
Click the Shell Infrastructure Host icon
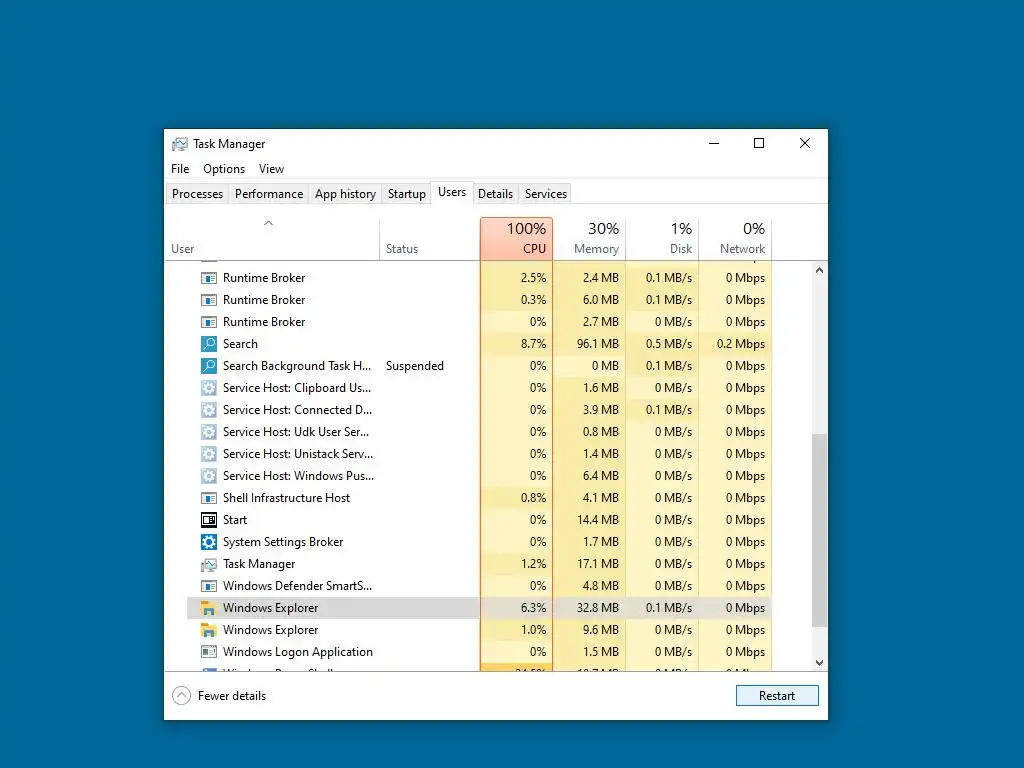(x=208, y=498)
